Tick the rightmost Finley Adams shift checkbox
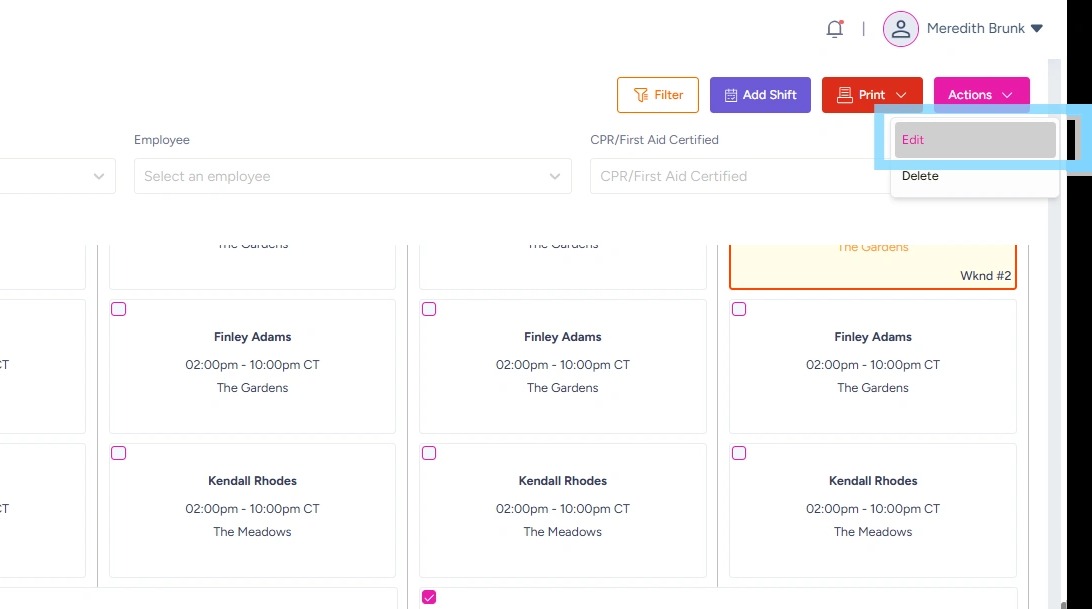Image resolution: width=1092 pixels, height=609 pixels. pos(739,309)
